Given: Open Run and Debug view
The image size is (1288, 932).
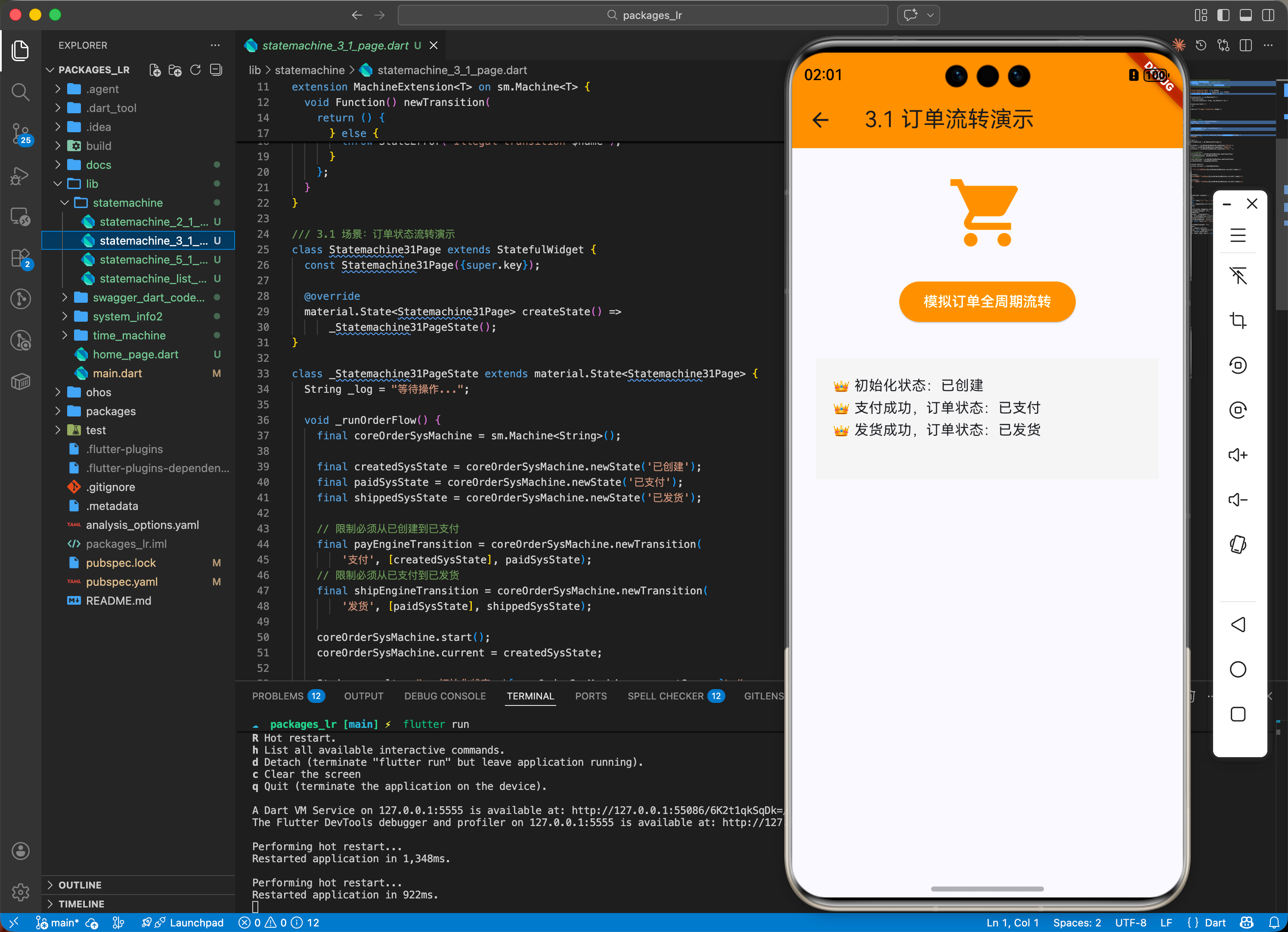Looking at the screenshot, I should 20,176.
